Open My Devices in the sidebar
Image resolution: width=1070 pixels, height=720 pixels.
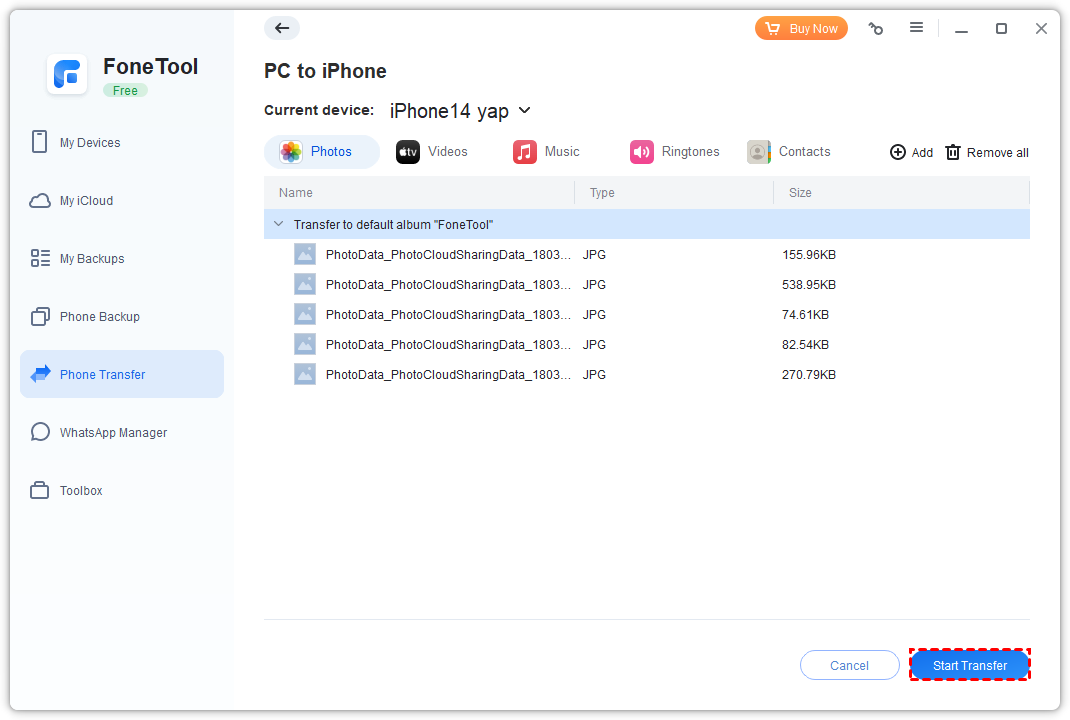pyautogui.click(x=89, y=143)
